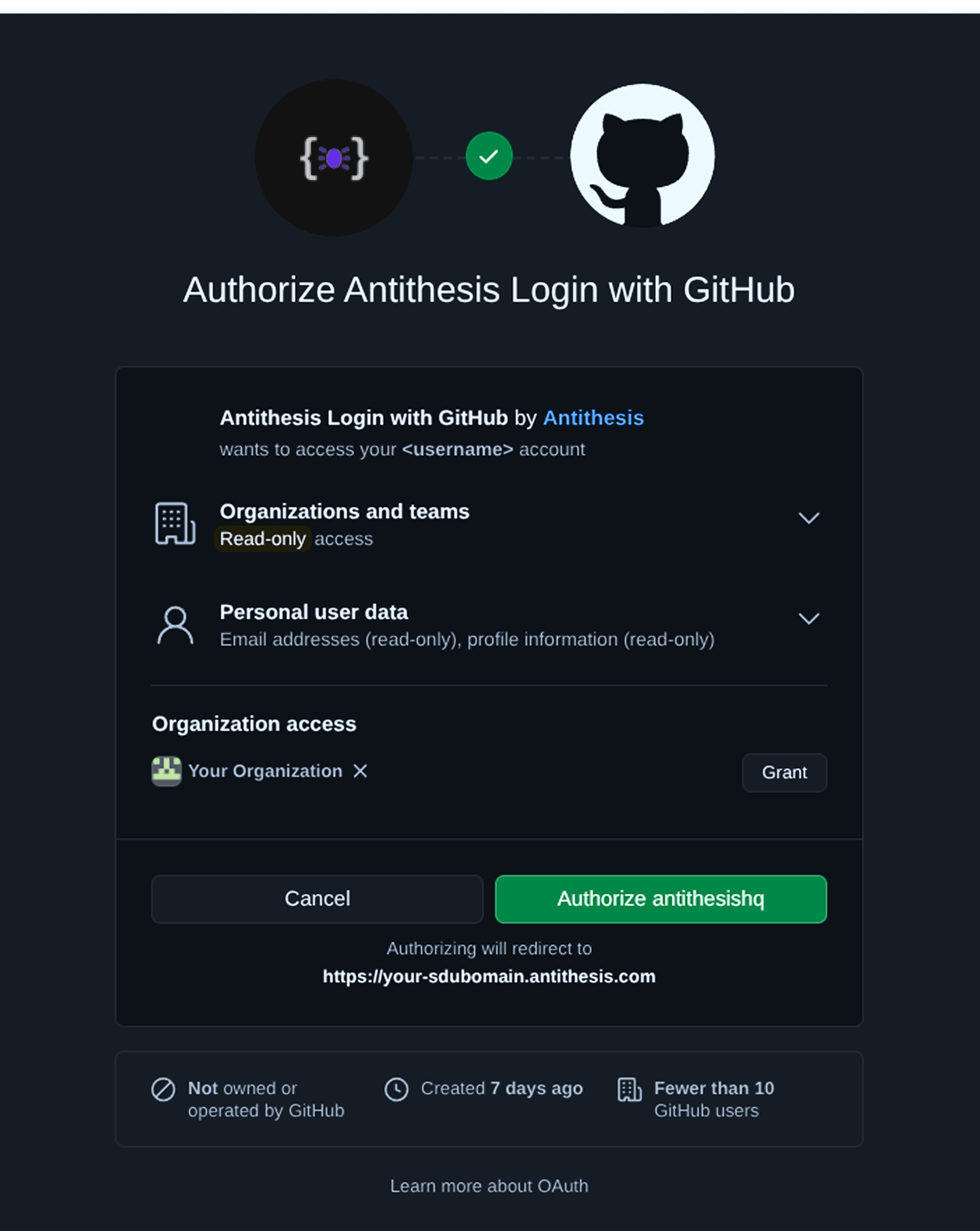Cancel the authorization request
The height and width of the screenshot is (1231, 980).
[x=317, y=899]
